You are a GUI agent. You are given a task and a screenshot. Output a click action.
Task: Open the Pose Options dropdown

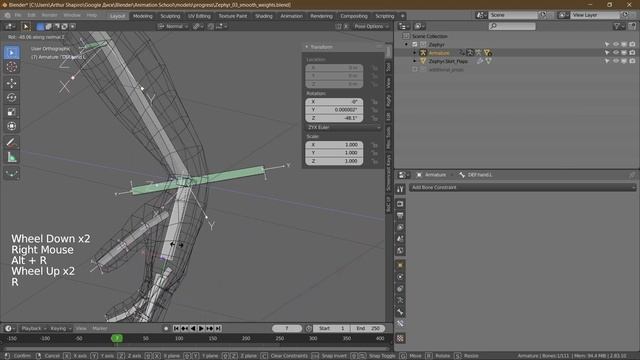371,27
